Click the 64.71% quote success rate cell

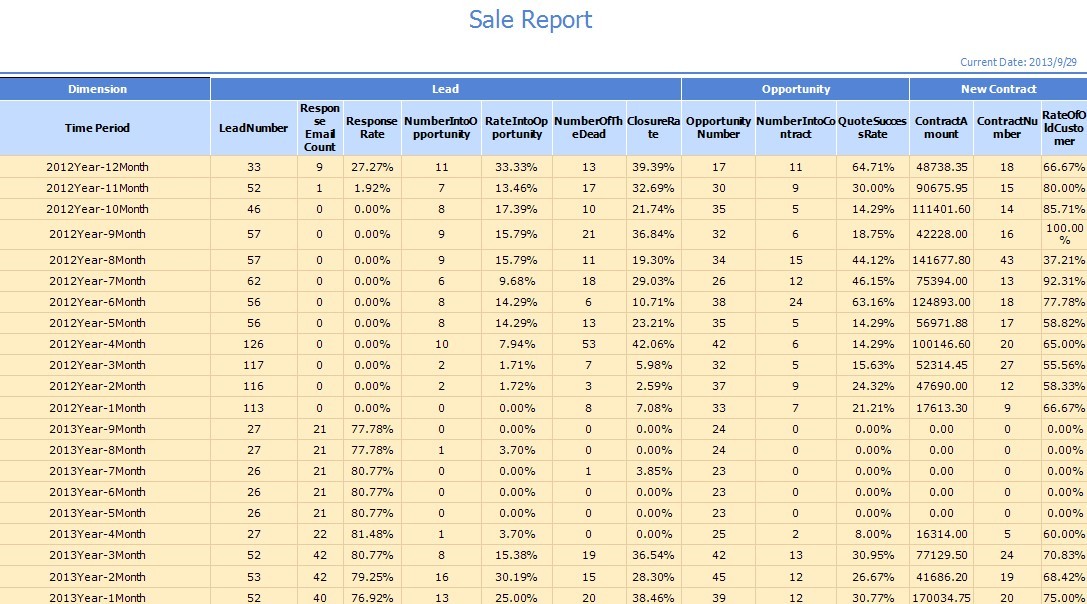click(872, 167)
